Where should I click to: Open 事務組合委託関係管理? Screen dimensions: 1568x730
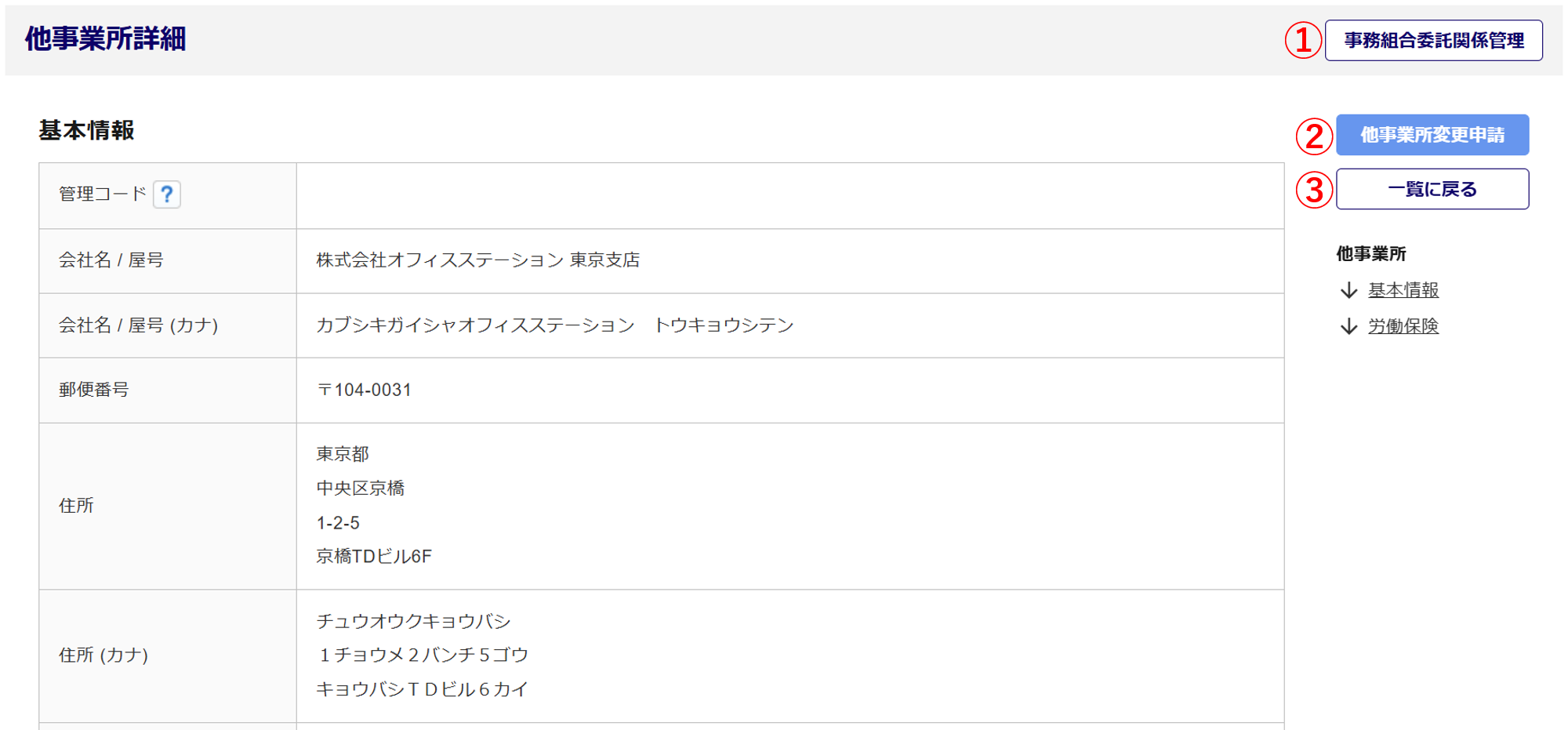click(x=1433, y=41)
